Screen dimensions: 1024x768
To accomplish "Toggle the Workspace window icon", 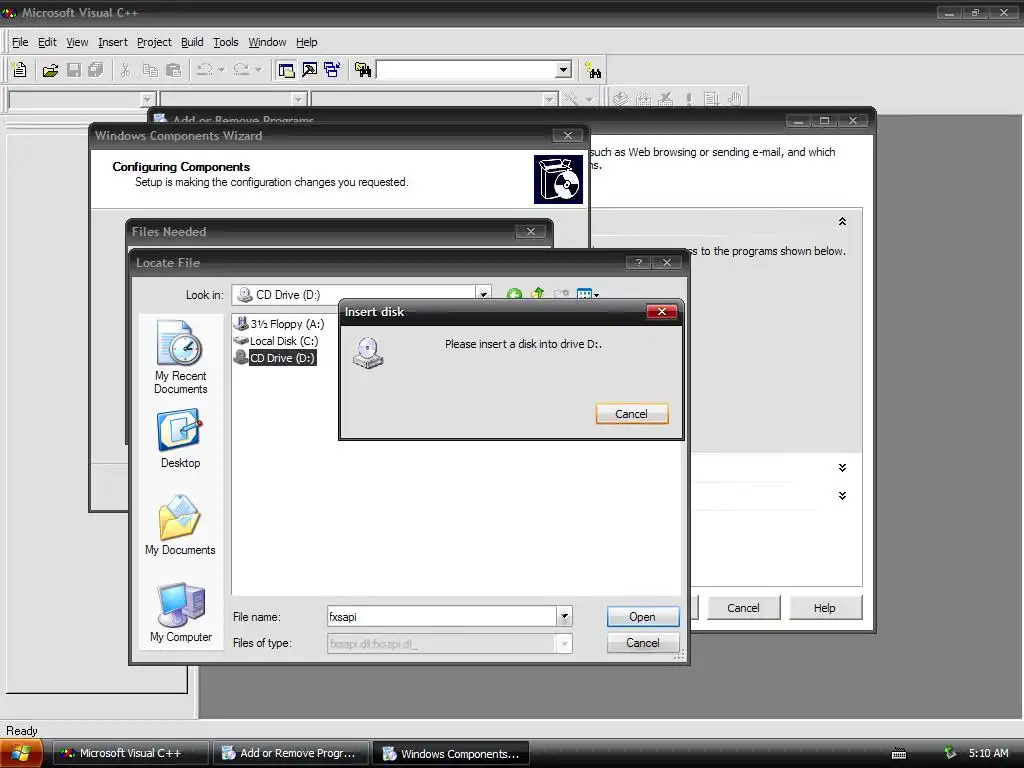I will click(x=286, y=70).
